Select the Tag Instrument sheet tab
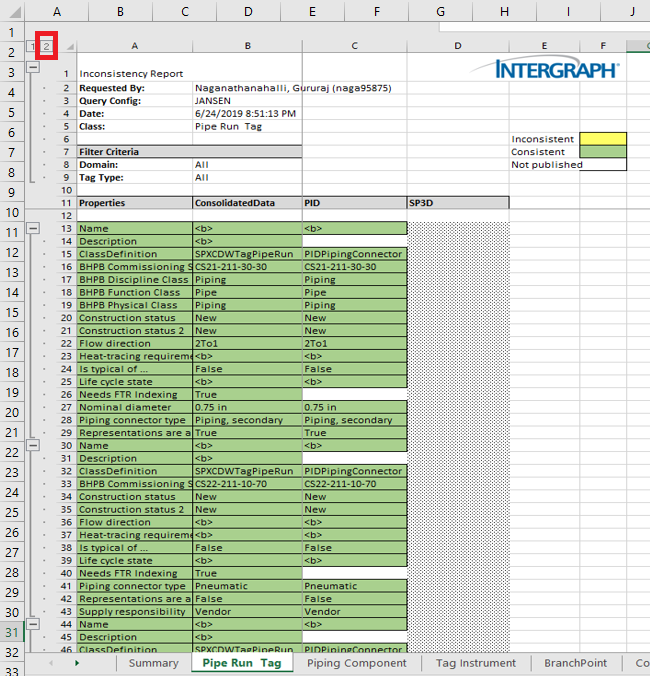This screenshot has height=678, width=650. click(x=475, y=663)
